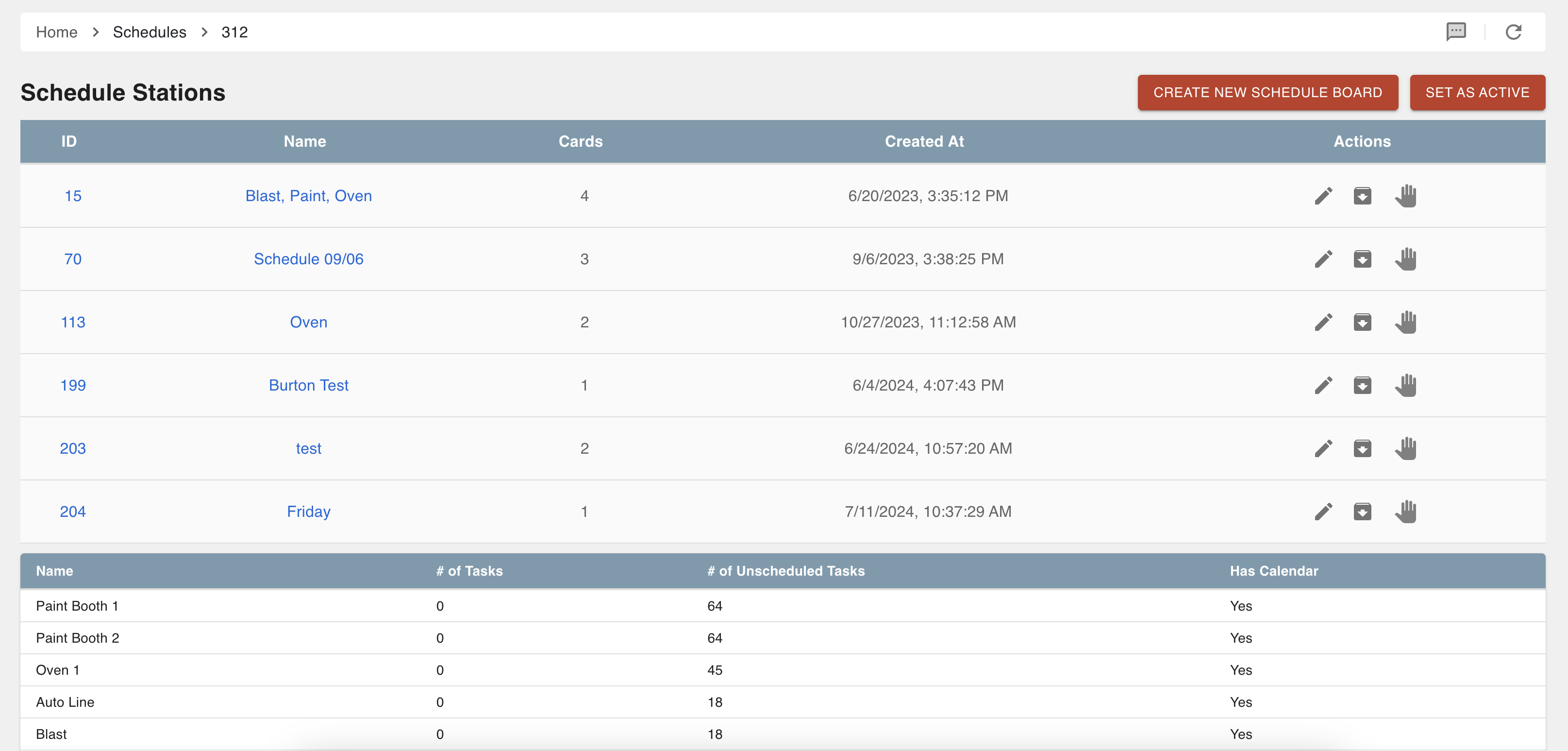Click the Cards column header
1568x751 pixels.
[581, 141]
